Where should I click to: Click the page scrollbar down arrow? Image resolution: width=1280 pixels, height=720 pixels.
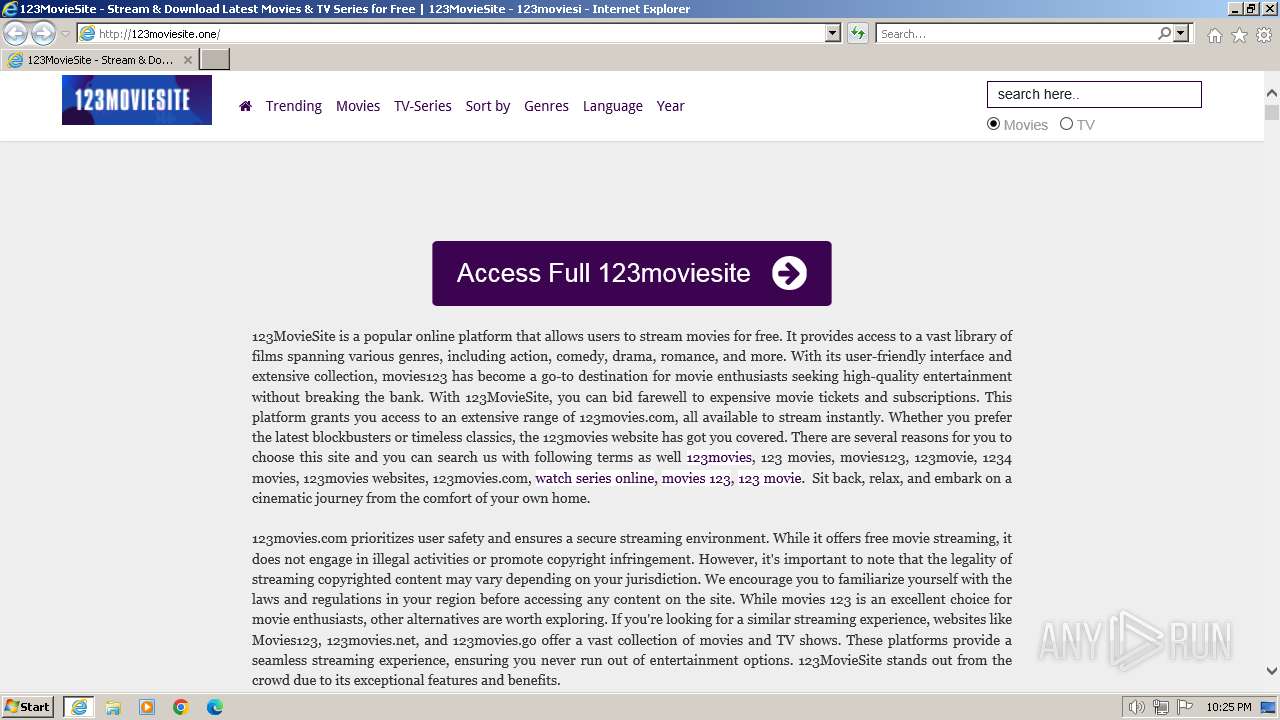[x=1272, y=671]
